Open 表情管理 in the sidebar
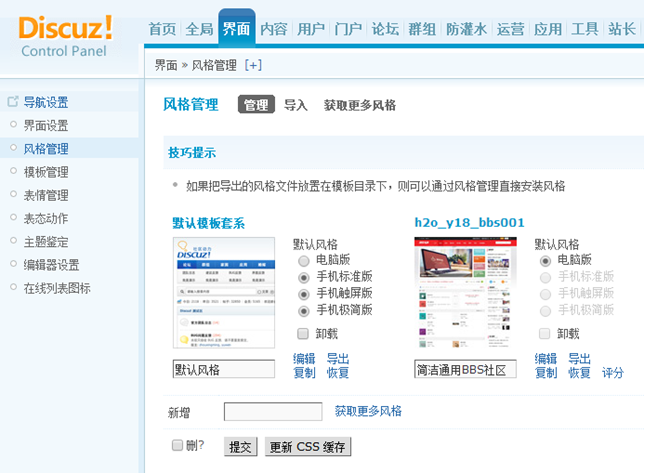Screen dimensions: 645x474 pos(46,195)
